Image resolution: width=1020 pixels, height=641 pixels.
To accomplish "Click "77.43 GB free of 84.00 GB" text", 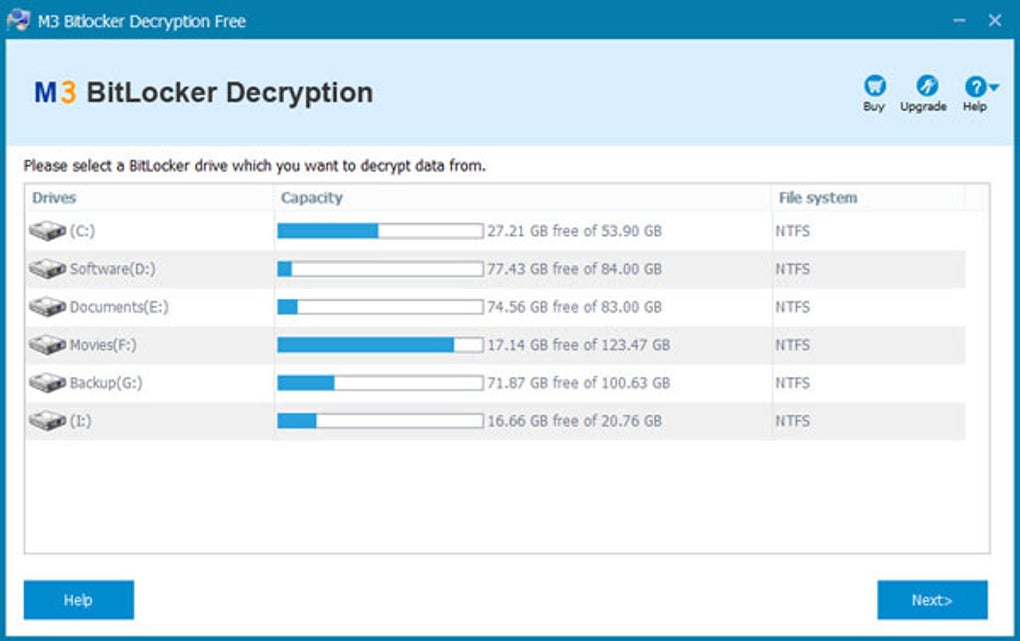I will pos(574,269).
